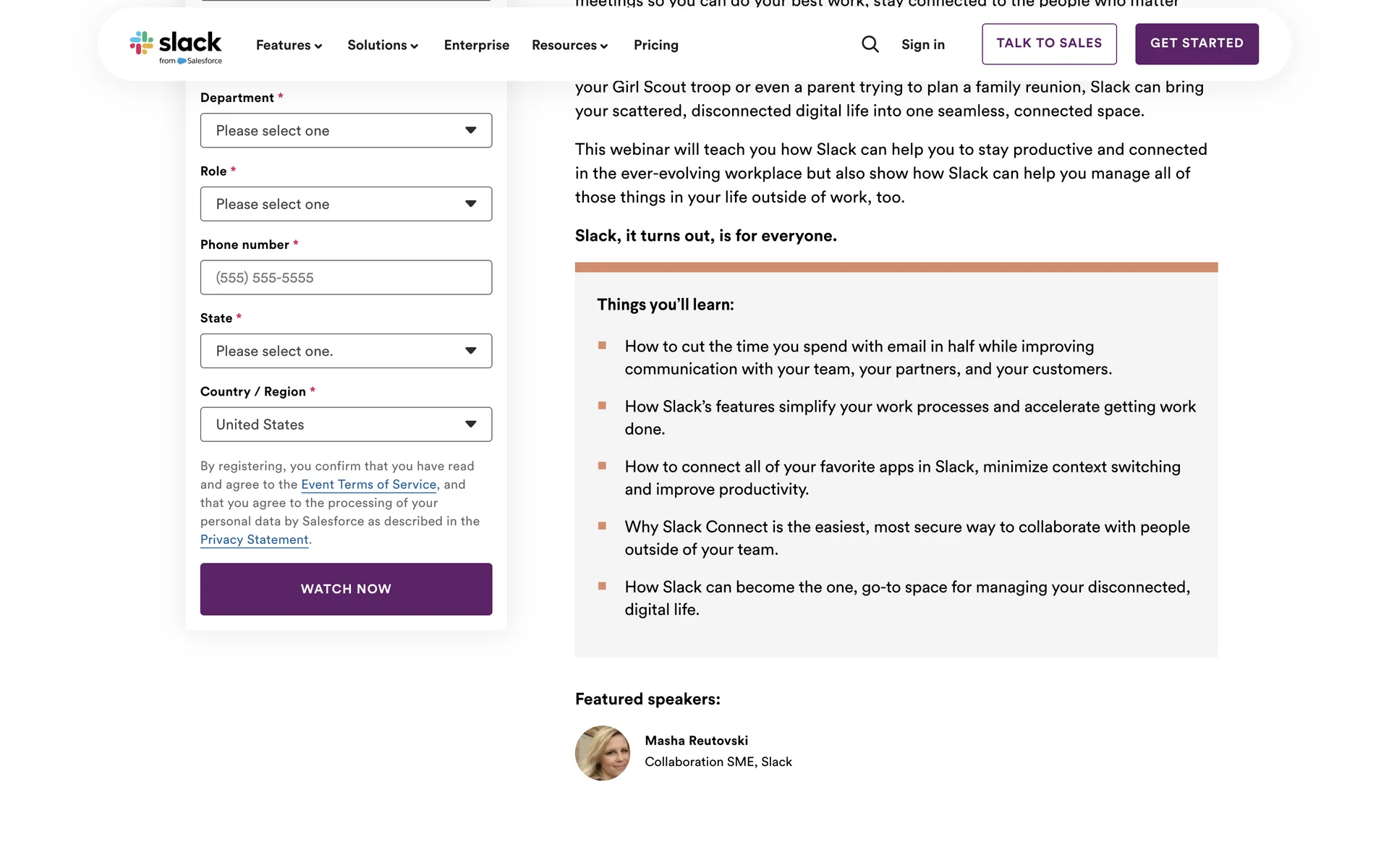The height and width of the screenshot is (868, 1389).
Task: Open the search magnifier icon
Action: [x=870, y=45]
